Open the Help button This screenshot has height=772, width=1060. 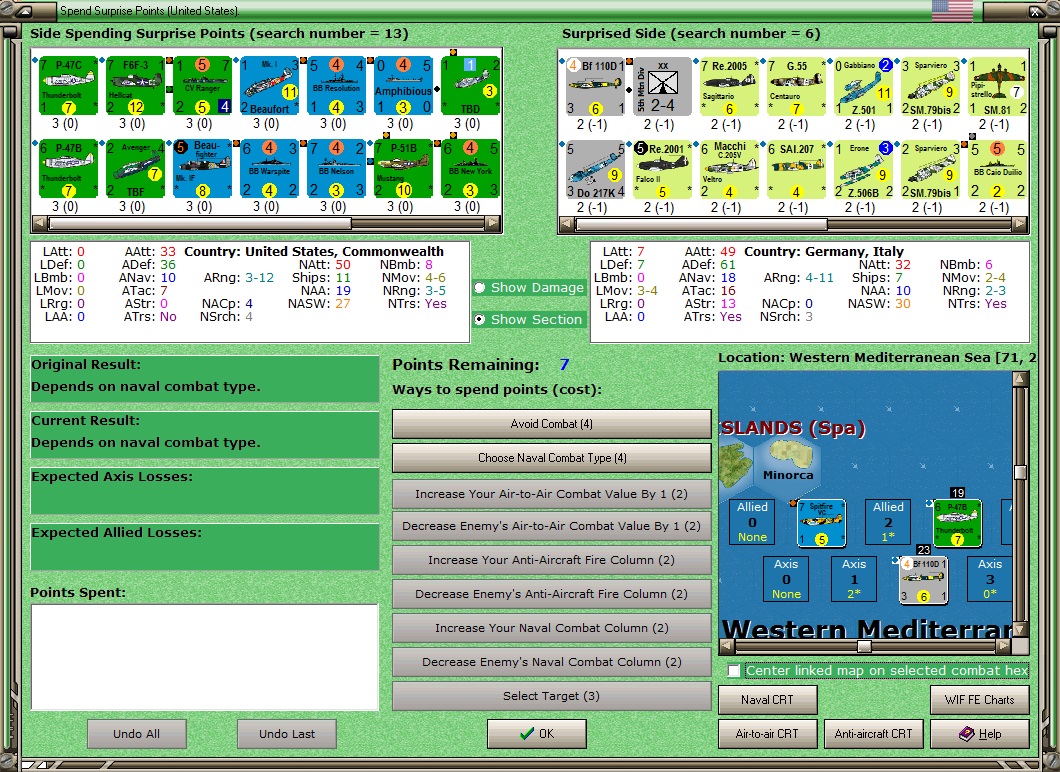980,733
